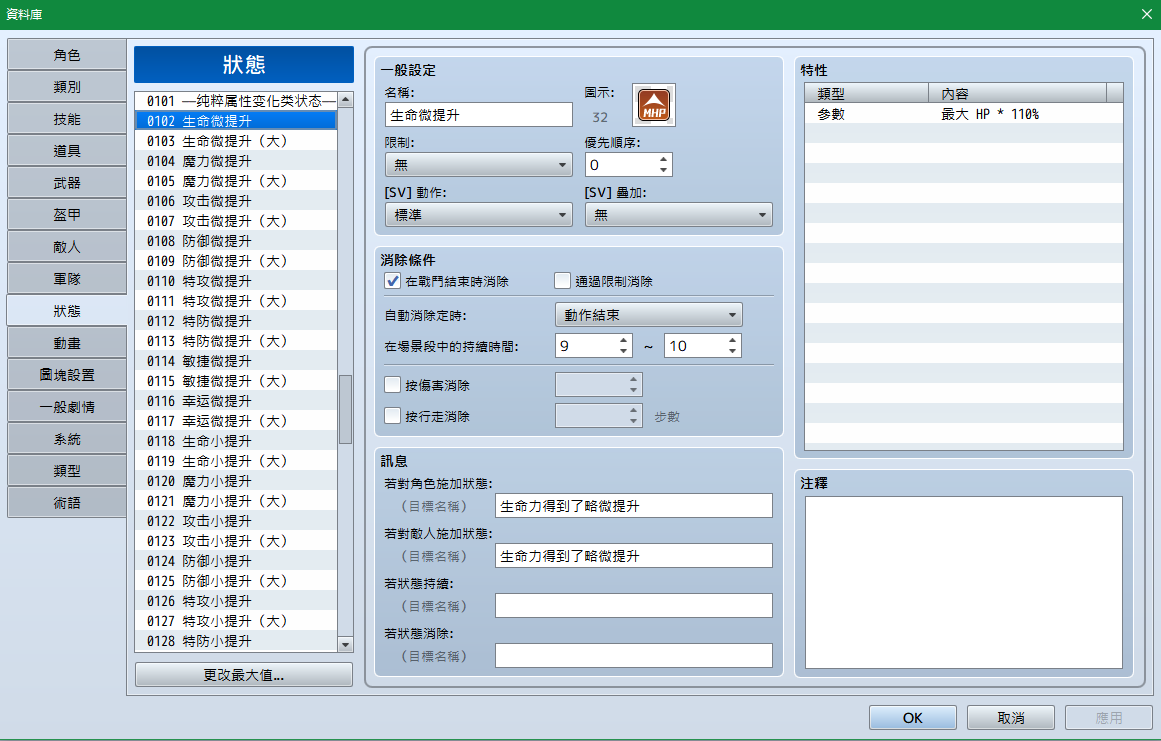The height and width of the screenshot is (741, 1161).
Task: Click the 若狀態消除 message field
Action: 634,656
